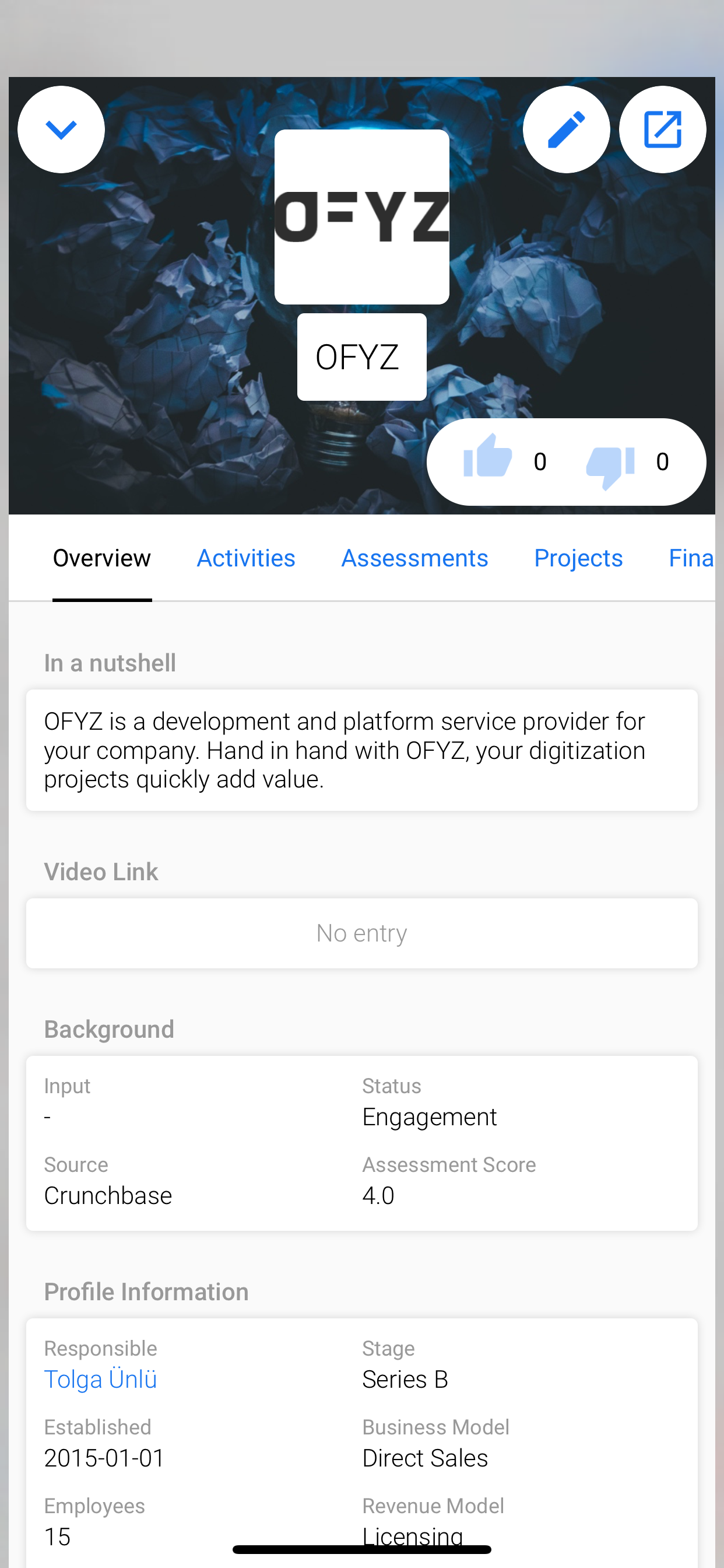Image resolution: width=724 pixels, height=1568 pixels.
Task: Tap the 2015-01-01 established date
Action: pos(104,1458)
